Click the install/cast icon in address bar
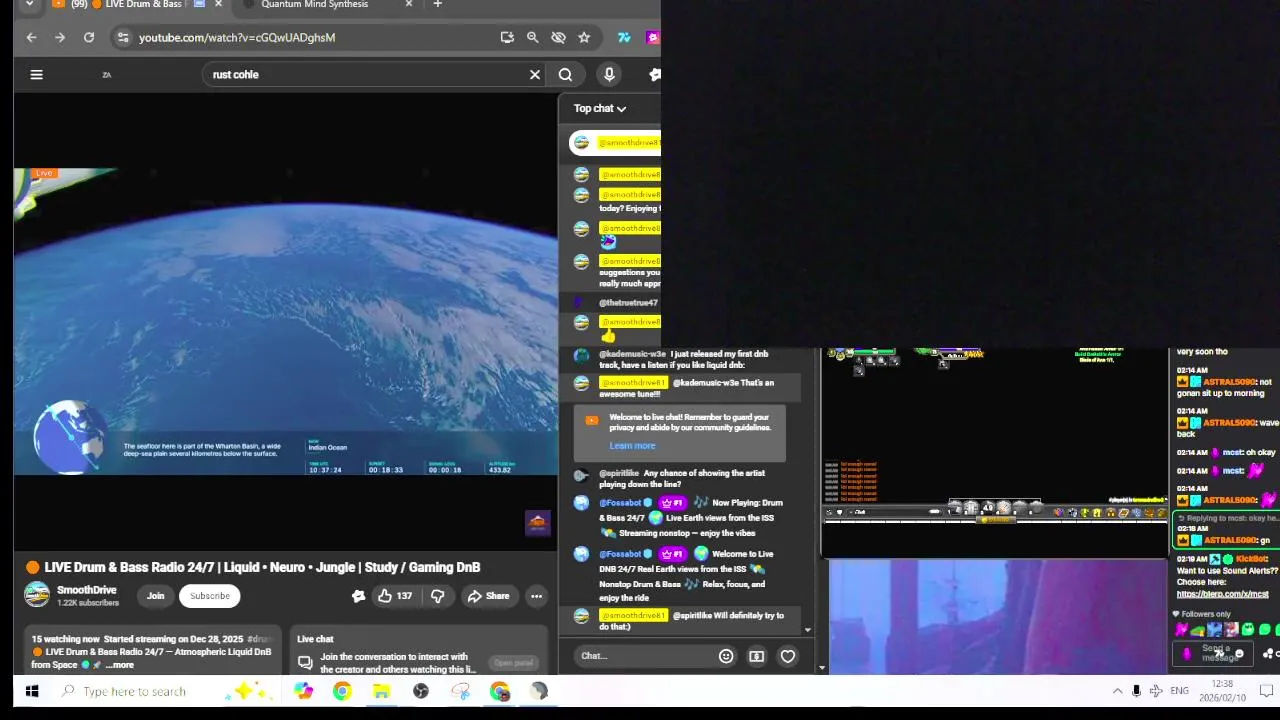 [507, 37]
